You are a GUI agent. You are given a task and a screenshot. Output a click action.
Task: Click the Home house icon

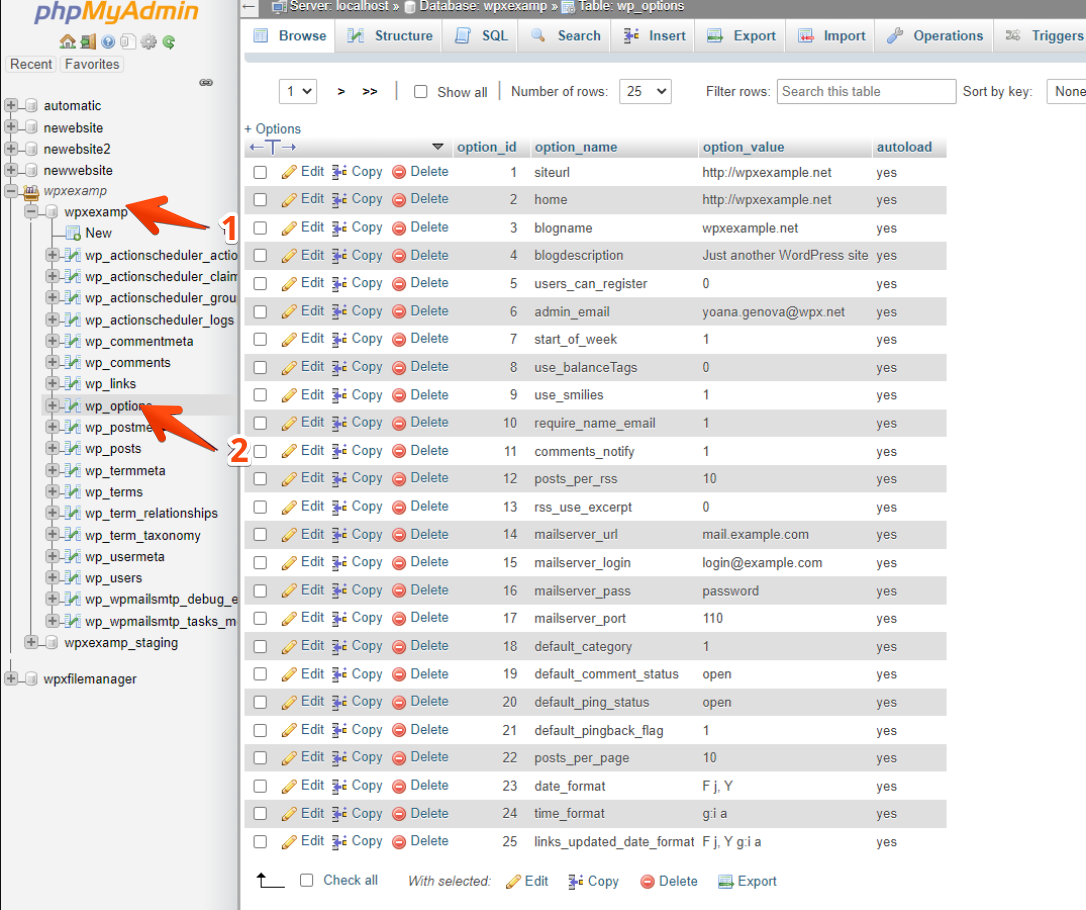coord(67,42)
